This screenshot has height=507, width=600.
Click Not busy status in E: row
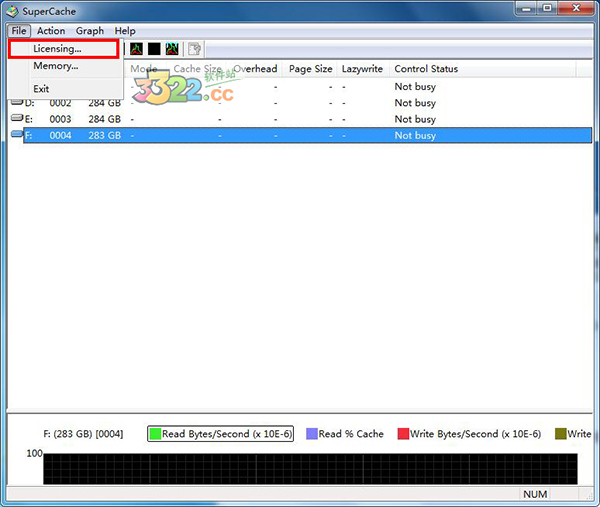tap(415, 119)
